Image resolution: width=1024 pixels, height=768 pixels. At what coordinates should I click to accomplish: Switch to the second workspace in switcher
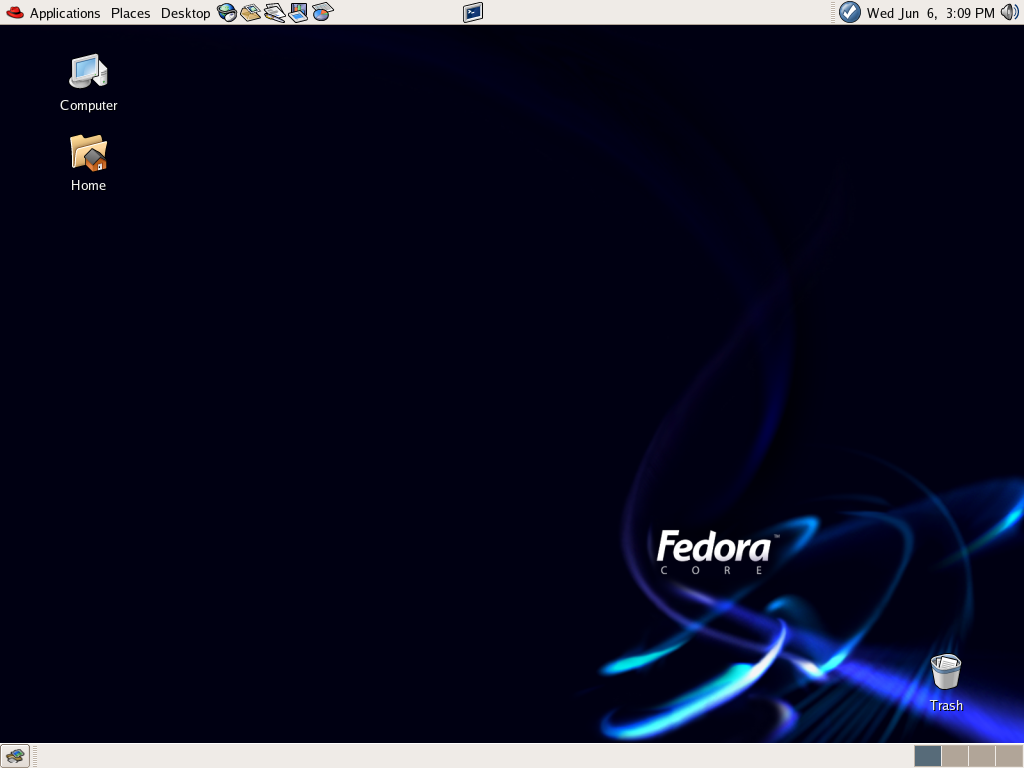[x=955, y=756]
